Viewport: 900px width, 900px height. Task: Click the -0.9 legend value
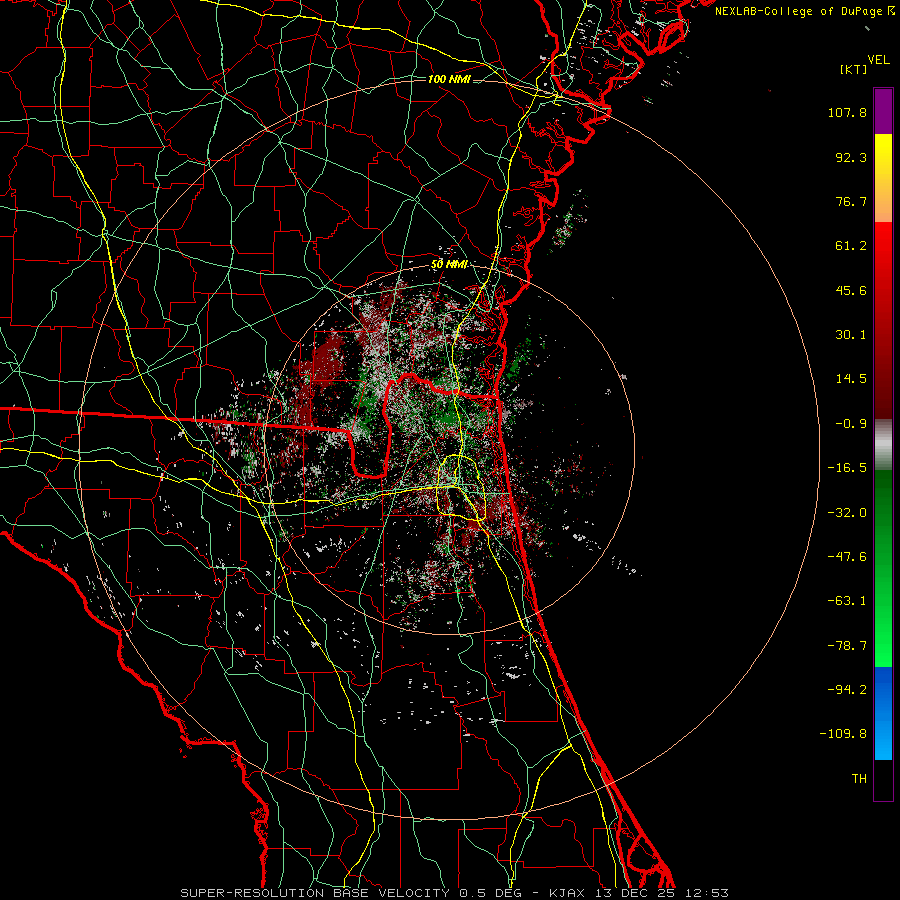tap(851, 424)
